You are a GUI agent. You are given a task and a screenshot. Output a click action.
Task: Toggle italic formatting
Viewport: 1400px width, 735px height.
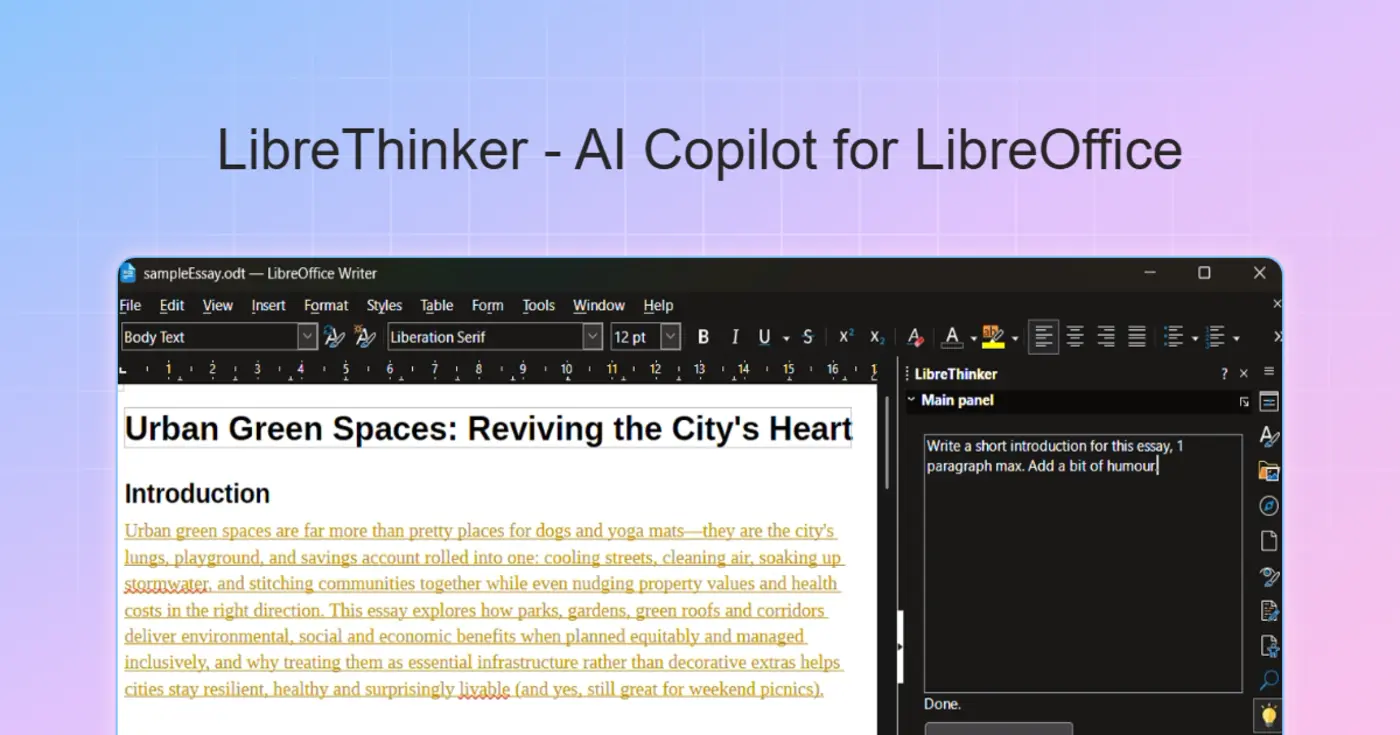pyautogui.click(x=735, y=337)
